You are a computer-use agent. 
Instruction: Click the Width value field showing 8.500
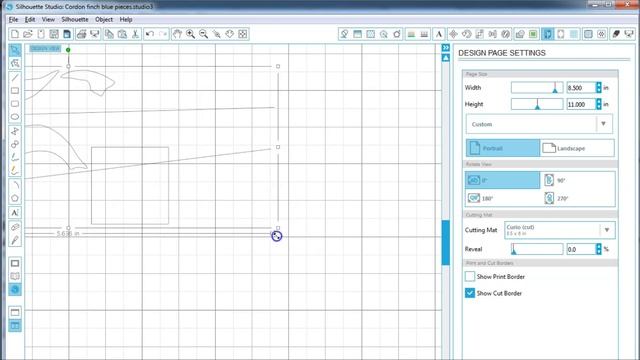click(581, 88)
